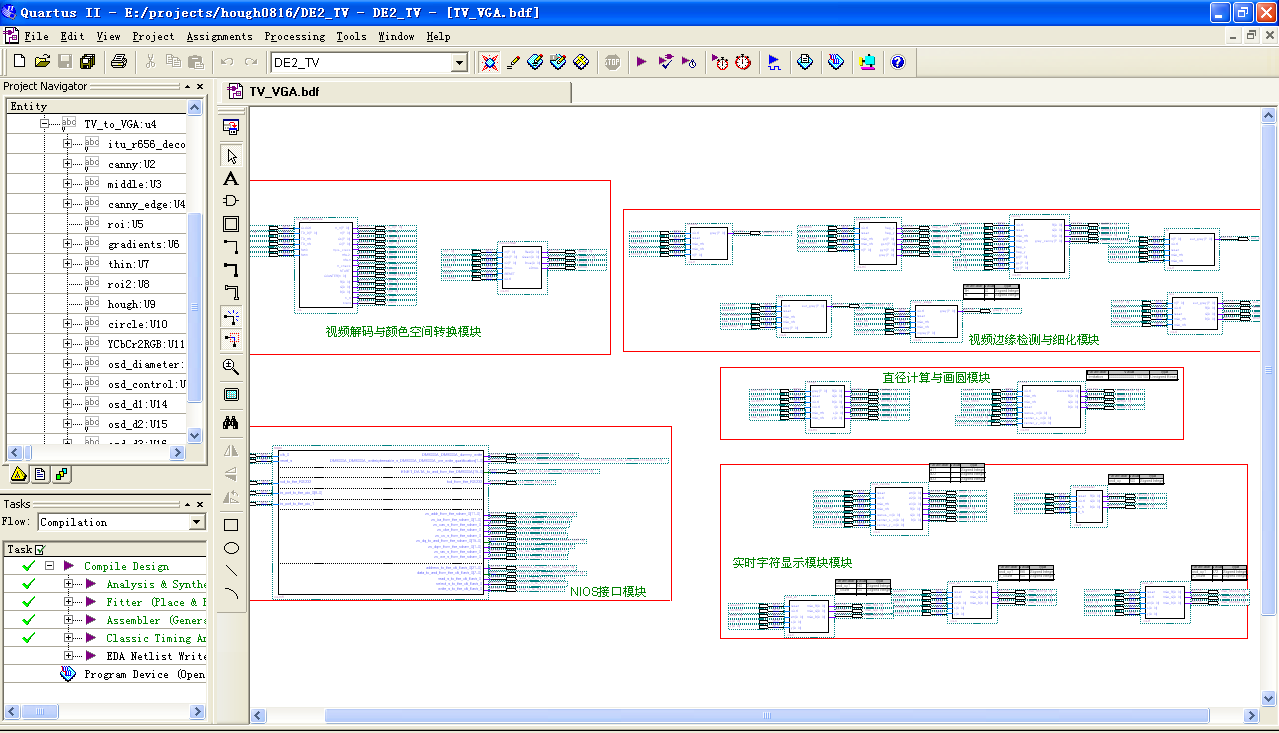1279x733 pixels.
Task: Open the Processing menu
Action: coord(295,37)
